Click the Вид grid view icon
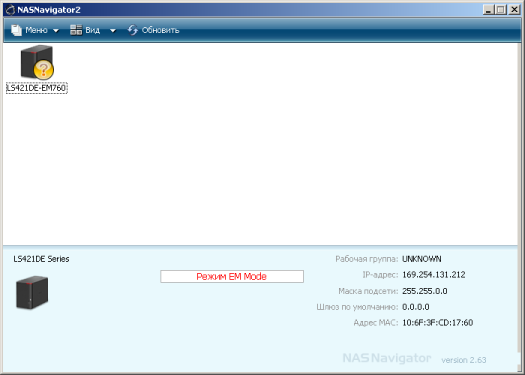This screenshot has height=375, width=525. (76, 30)
